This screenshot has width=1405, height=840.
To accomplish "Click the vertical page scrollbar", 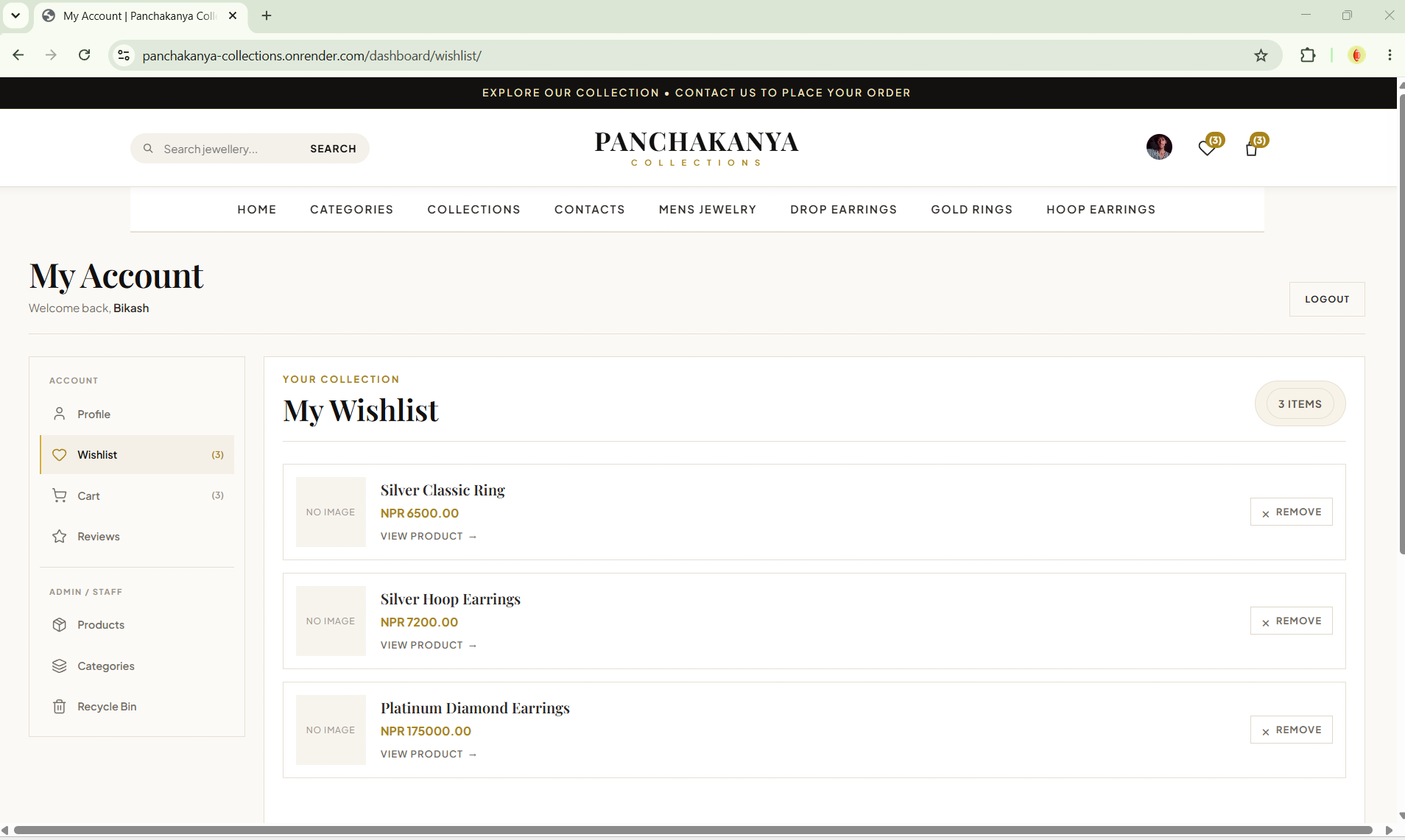I will click(1401, 324).
